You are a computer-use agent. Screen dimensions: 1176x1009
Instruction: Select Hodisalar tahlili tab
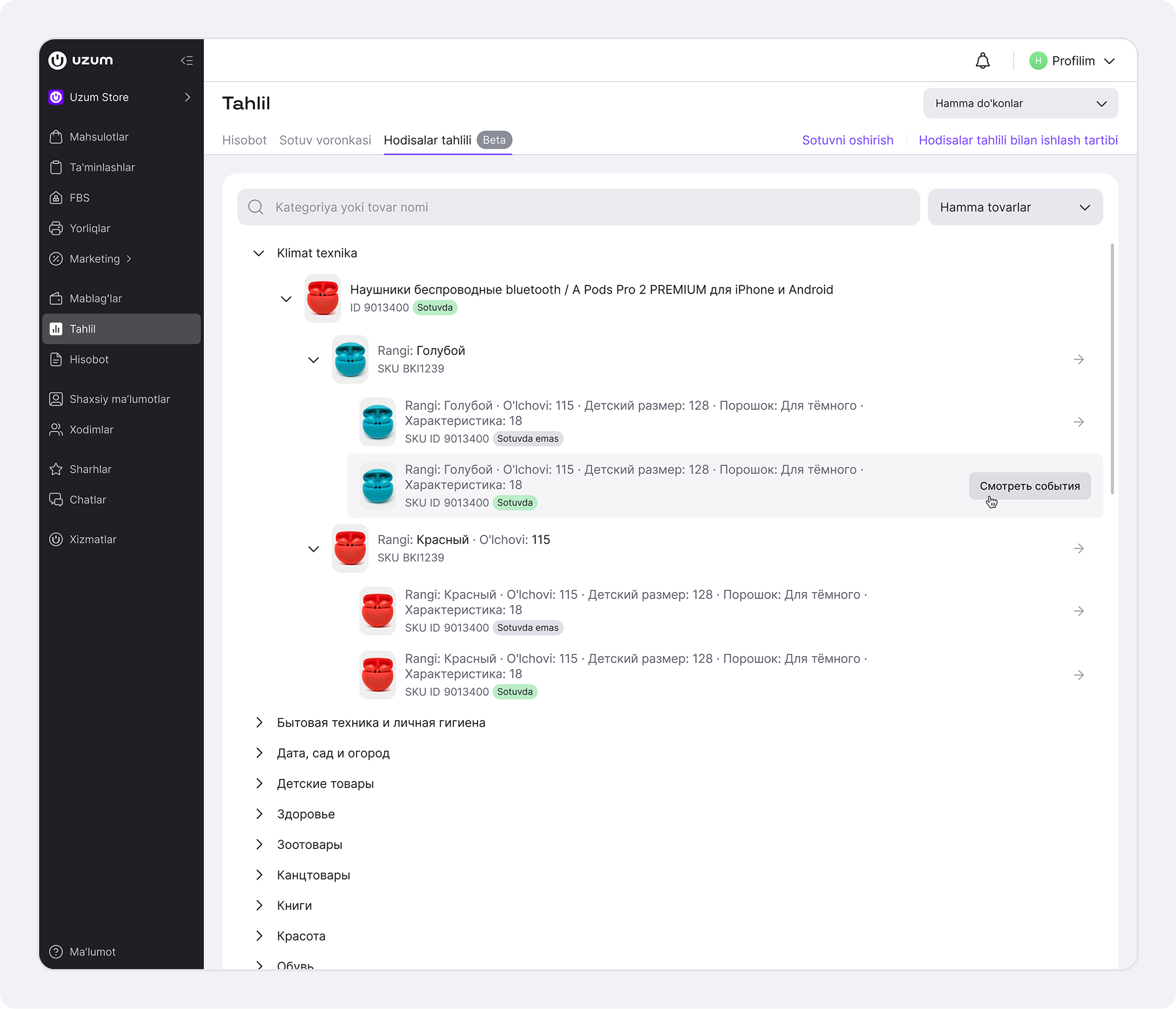(x=448, y=141)
